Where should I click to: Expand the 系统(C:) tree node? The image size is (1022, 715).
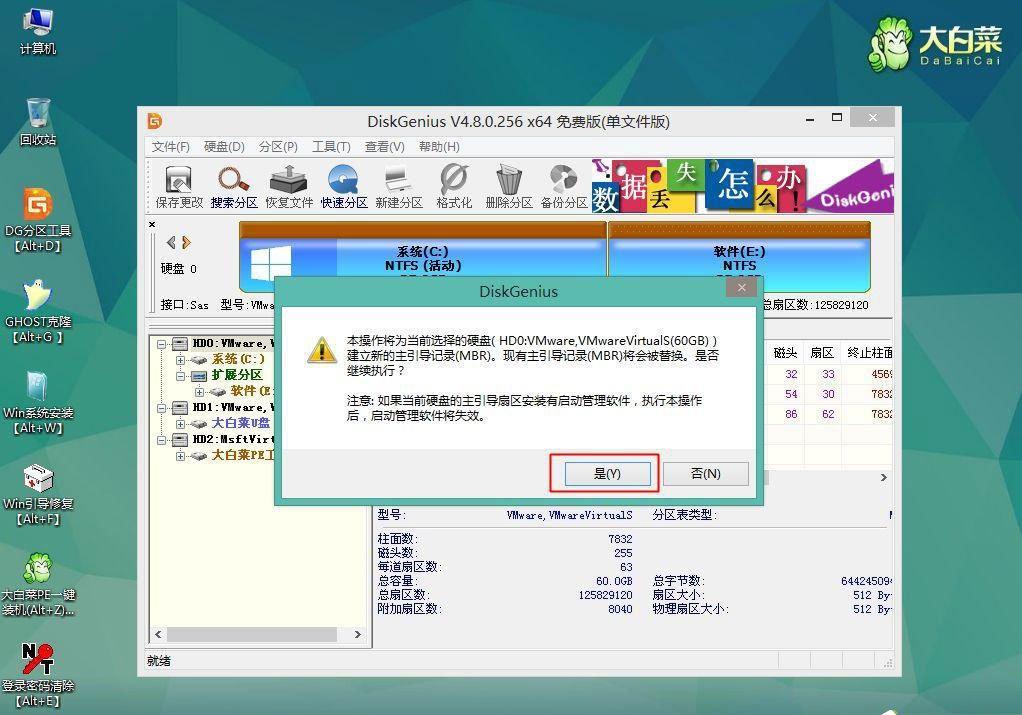pyautogui.click(x=180, y=360)
